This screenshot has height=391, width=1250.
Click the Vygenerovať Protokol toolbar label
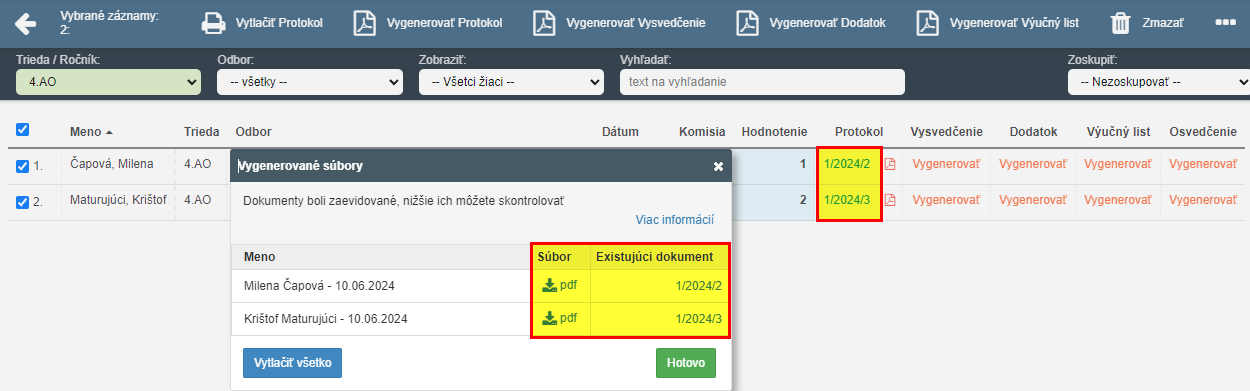pyautogui.click(x=445, y=22)
